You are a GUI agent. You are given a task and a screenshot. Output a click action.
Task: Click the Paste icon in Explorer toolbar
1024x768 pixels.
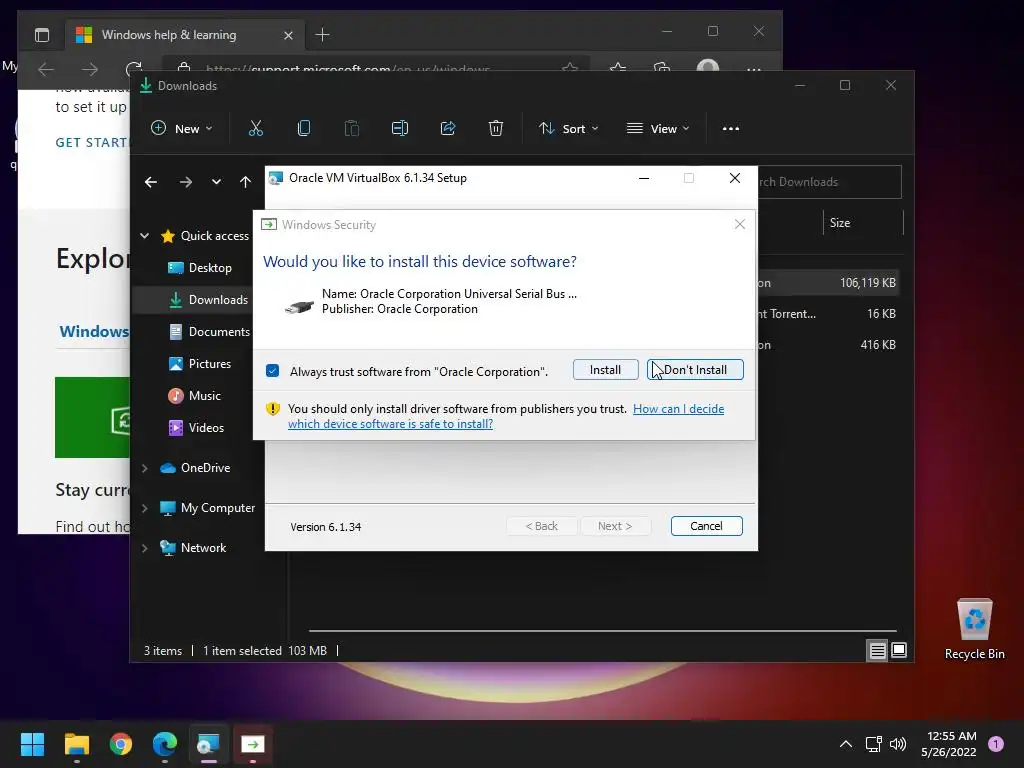[x=351, y=129]
